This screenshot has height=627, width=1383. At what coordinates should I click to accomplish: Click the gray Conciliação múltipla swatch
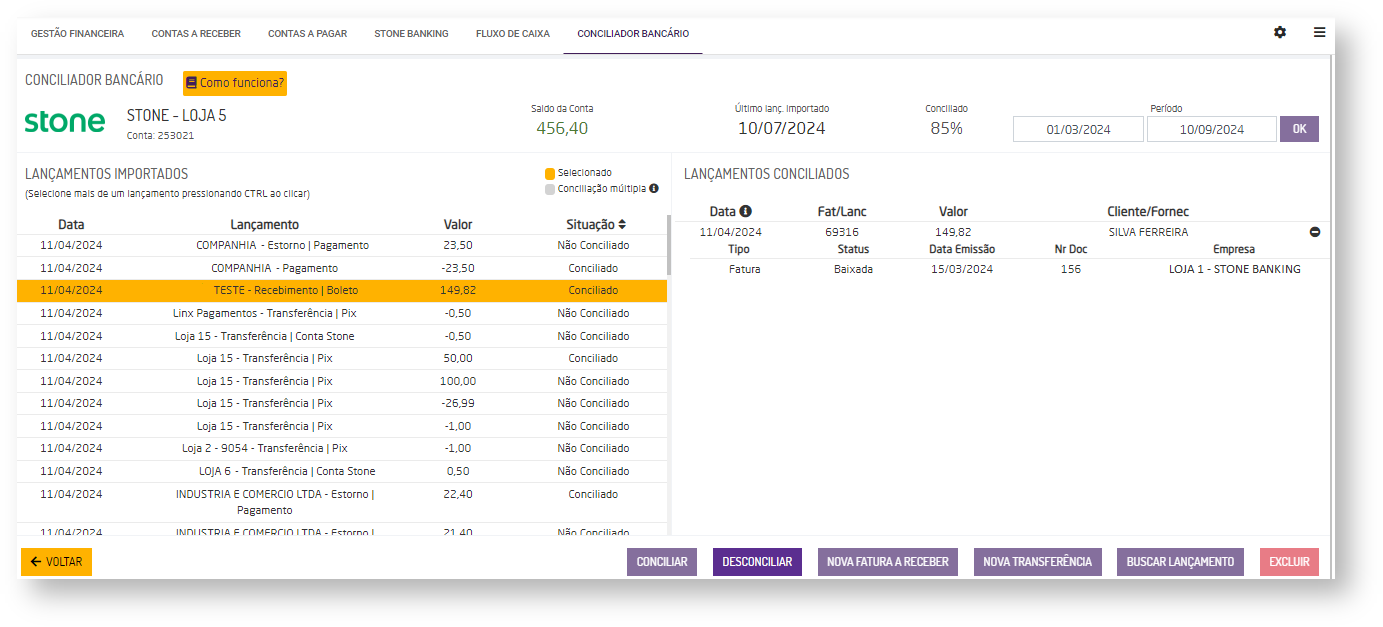coord(550,188)
